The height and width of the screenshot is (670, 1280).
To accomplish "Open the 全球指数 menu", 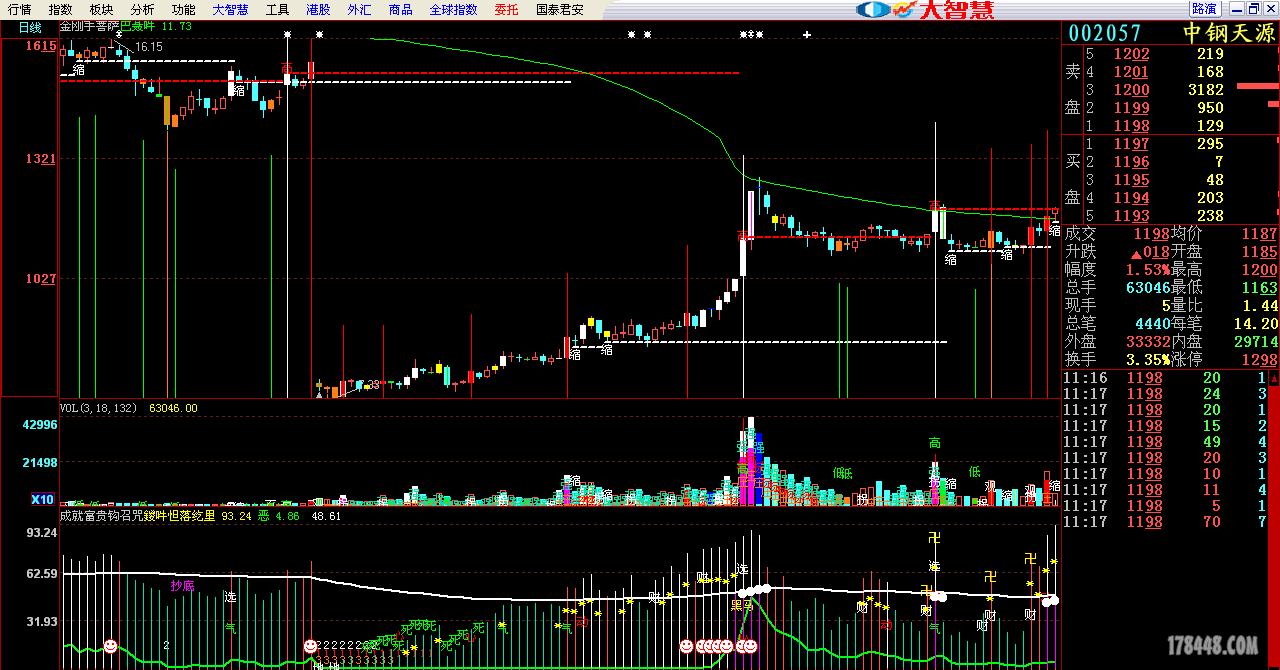I will tap(454, 10).
